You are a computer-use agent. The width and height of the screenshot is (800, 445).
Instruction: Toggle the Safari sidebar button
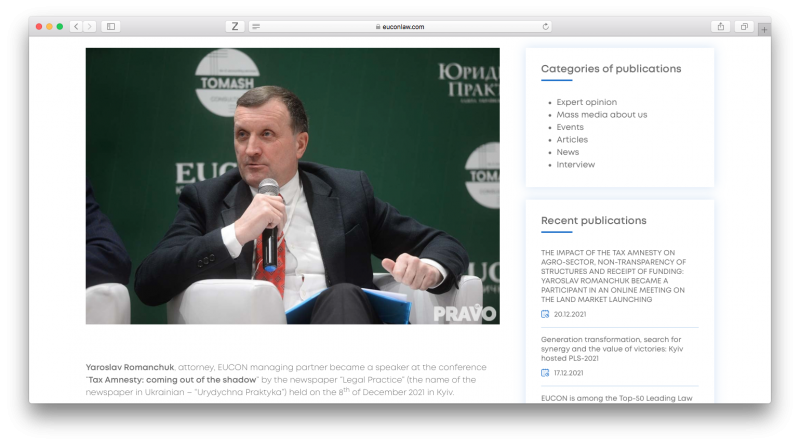tap(111, 27)
